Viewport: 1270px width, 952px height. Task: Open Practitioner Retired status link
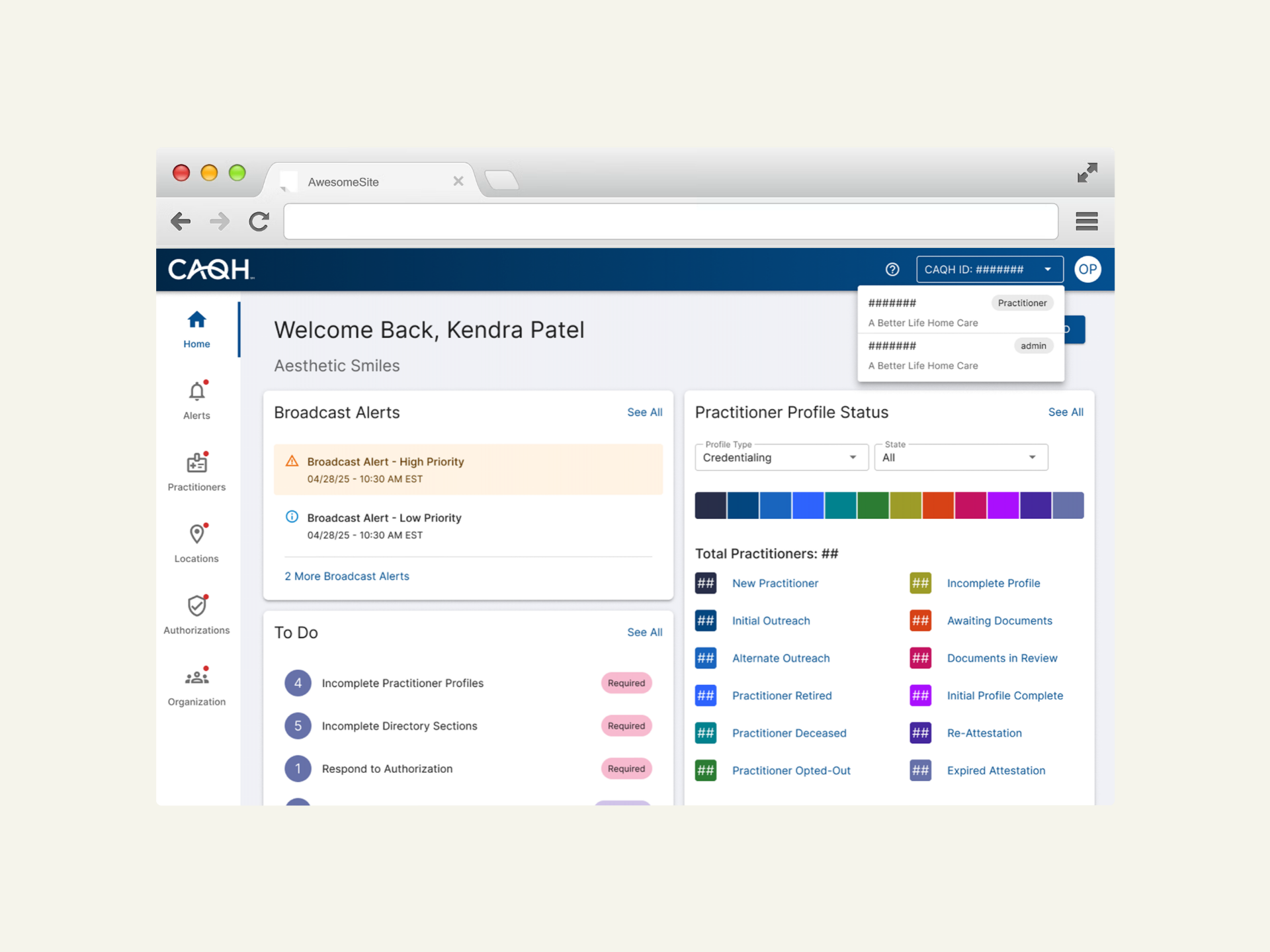(782, 695)
